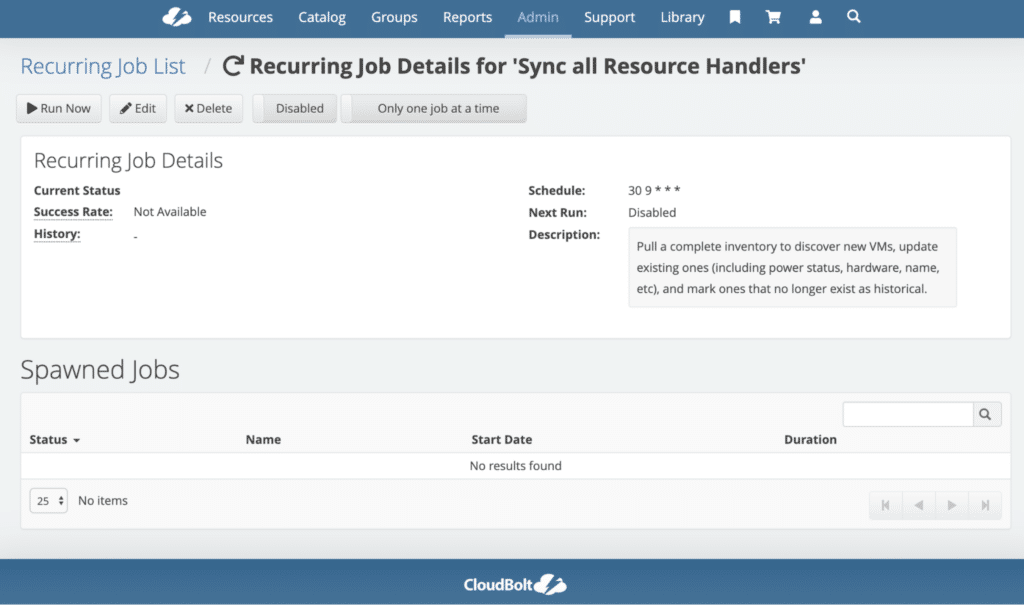Click the Current Status label
The image size is (1024, 605).
pyautogui.click(x=77, y=191)
